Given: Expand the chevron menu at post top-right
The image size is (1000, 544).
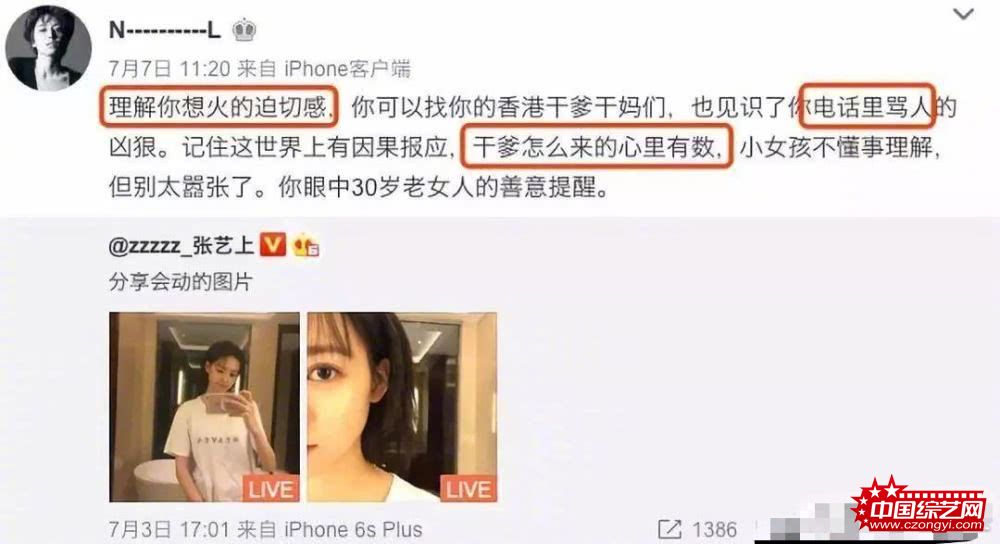Looking at the screenshot, I should [963, 14].
